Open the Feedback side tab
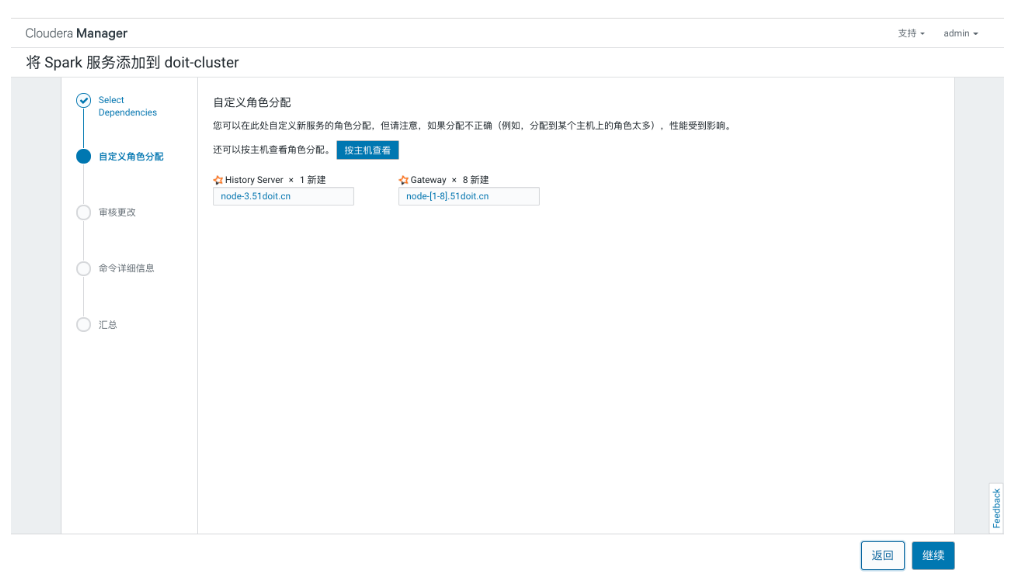This screenshot has width=1021, height=582. click(996, 508)
